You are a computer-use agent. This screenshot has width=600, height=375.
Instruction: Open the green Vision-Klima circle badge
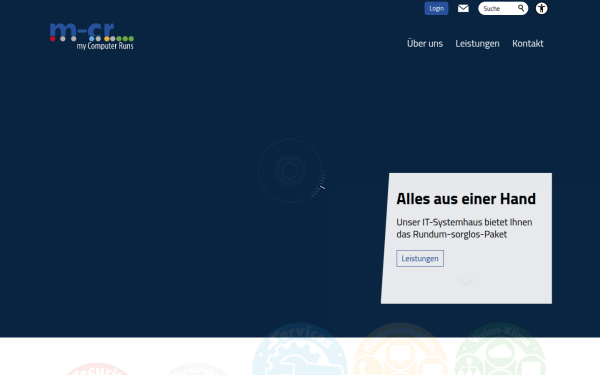pos(500,350)
